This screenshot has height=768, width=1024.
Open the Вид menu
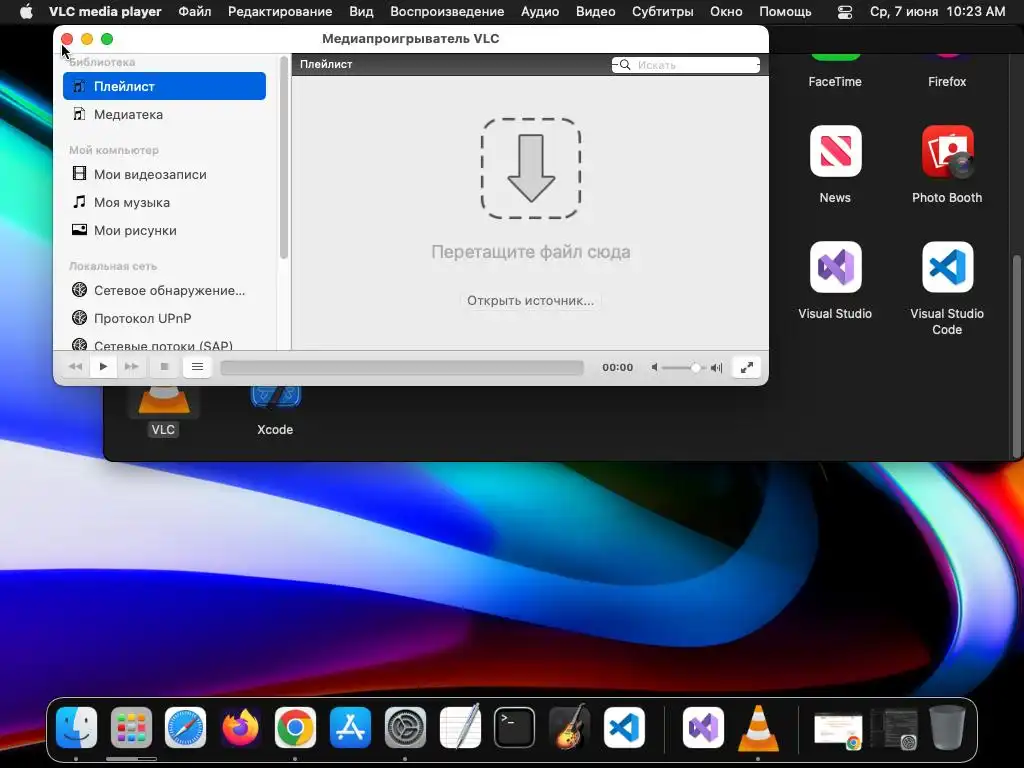click(361, 12)
